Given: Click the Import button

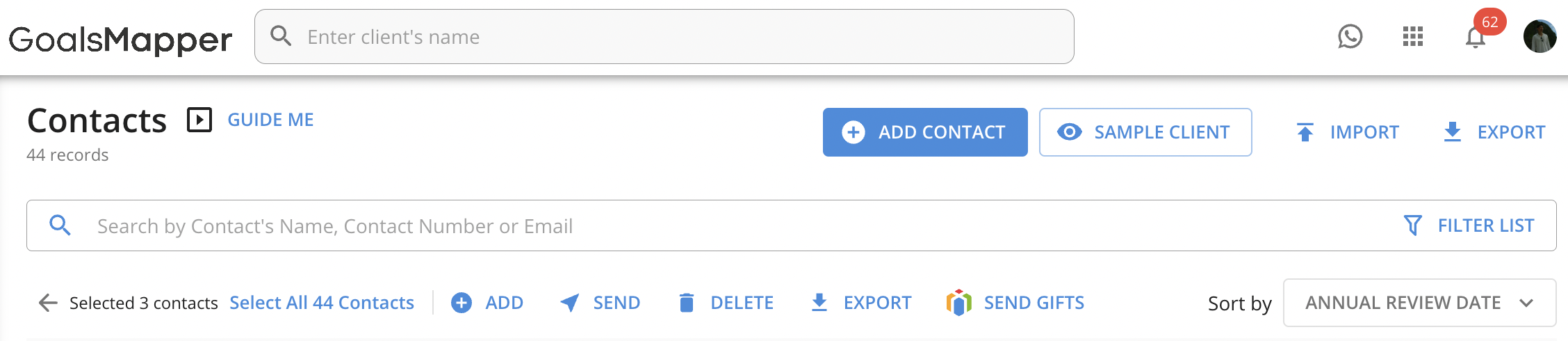Looking at the screenshot, I should click(1347, 132).
